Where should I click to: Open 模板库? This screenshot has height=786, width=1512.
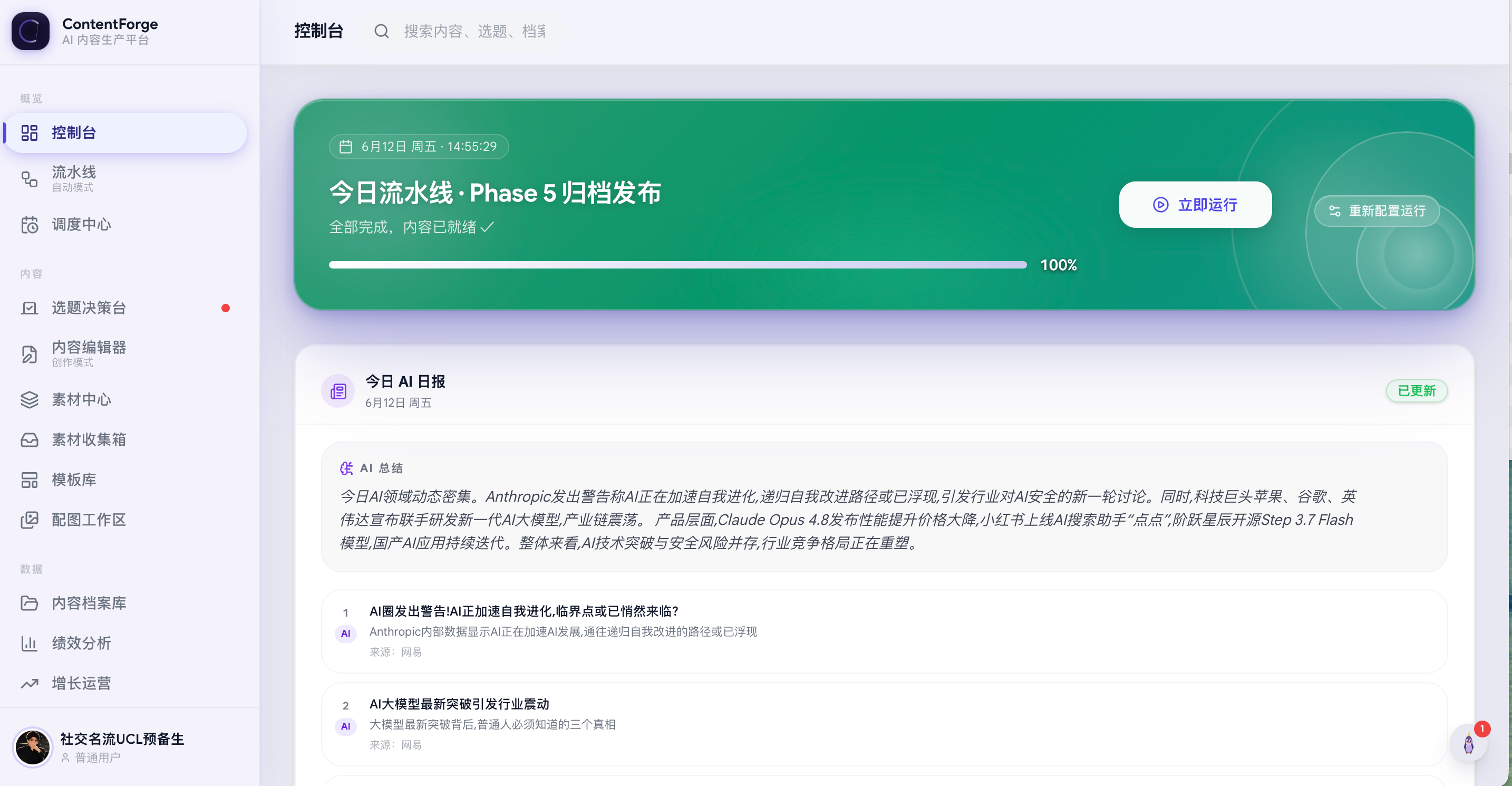pyautogui.click(x=125, y=480)
